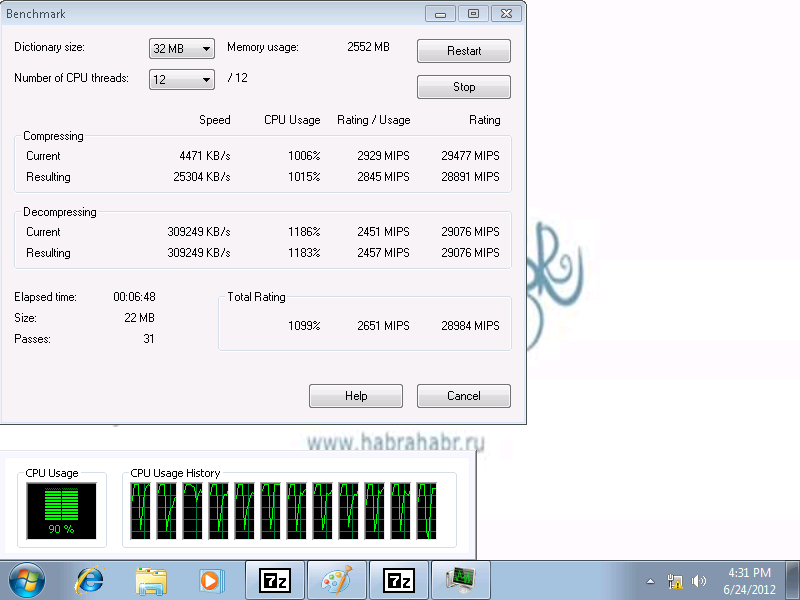Open the Windows Explorer folder icon
The width and height of the screenshot is (800, 600).
pos(151,581)
